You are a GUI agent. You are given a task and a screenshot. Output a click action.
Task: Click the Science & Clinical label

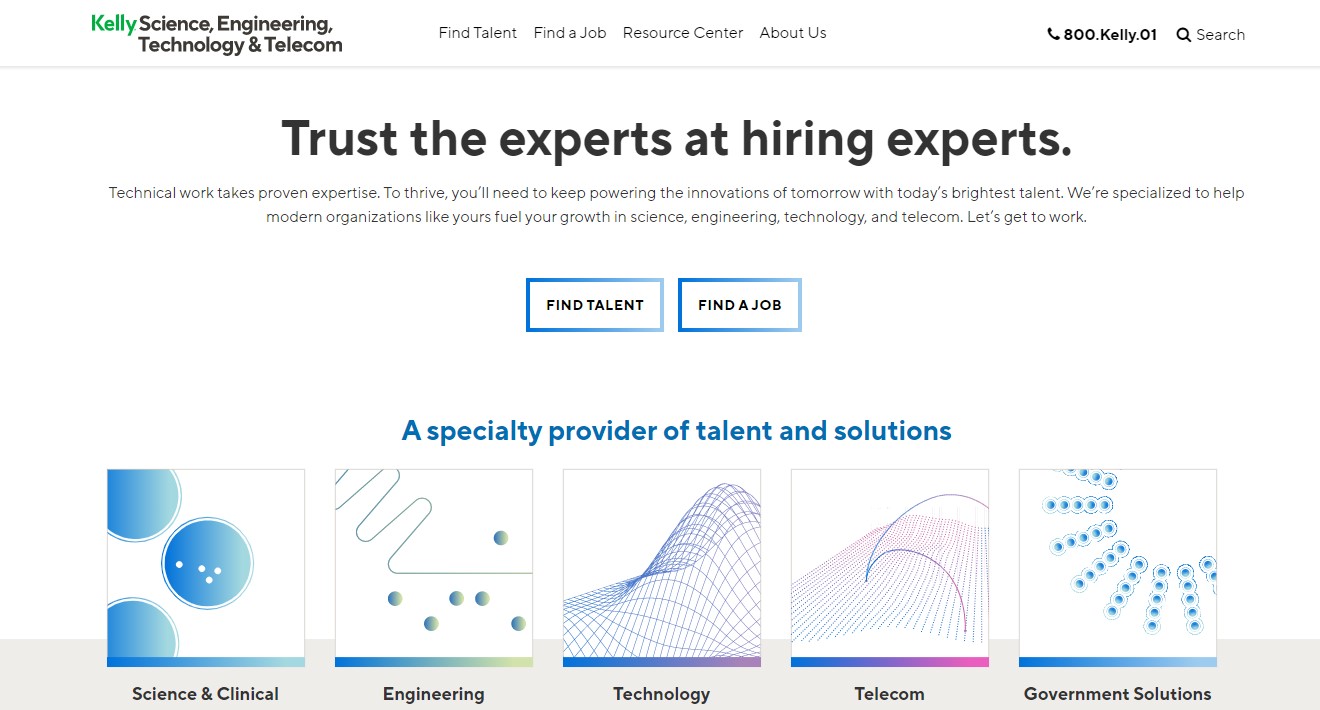206,694
